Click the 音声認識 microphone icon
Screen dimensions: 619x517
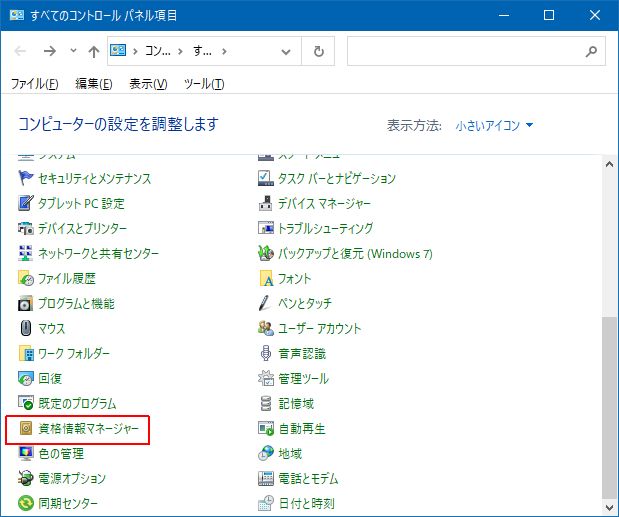point(266,354)
